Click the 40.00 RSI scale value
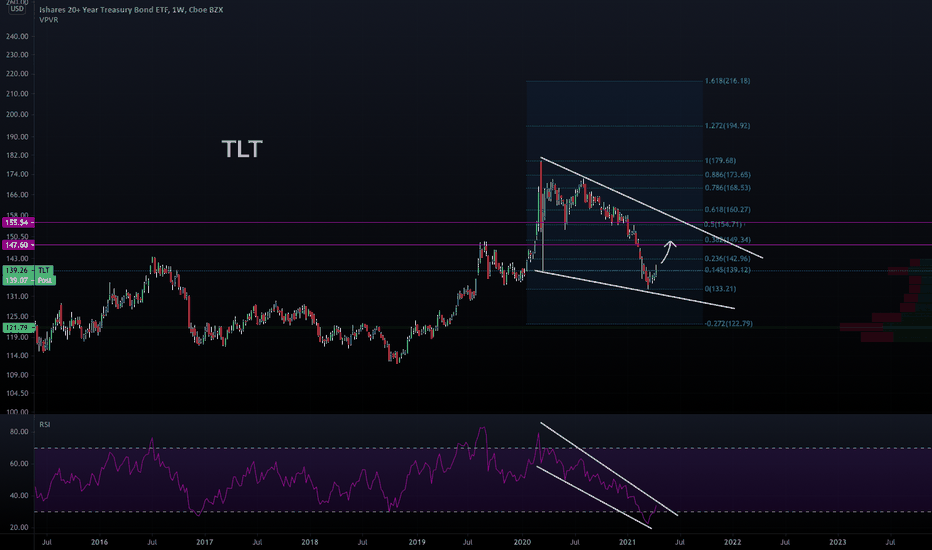932x550 pixels. point(19,495)
